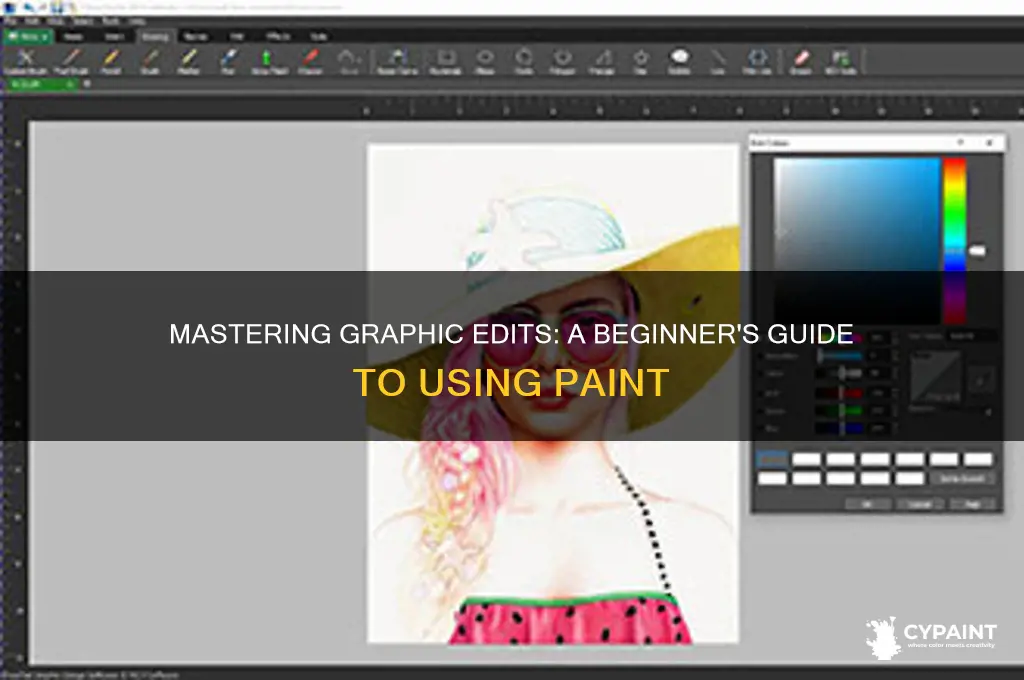Open the green New dropdown button
The height and width of the screenshot is (680, 1024).
click(27, 37)
